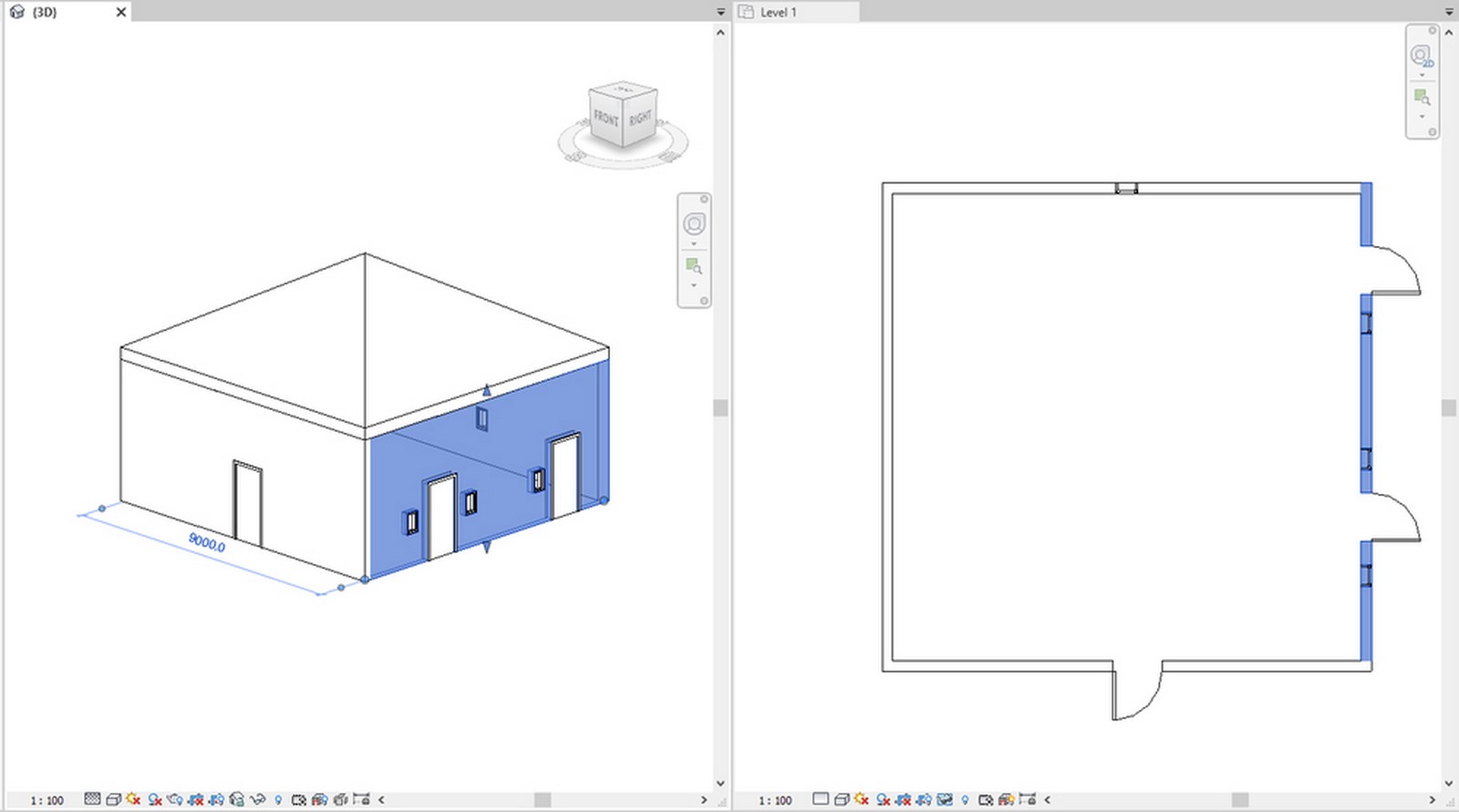
Task: Highlight Displacement Sets icon in 3D view bar
Action: pyautogui.click(x=340, y=799)
